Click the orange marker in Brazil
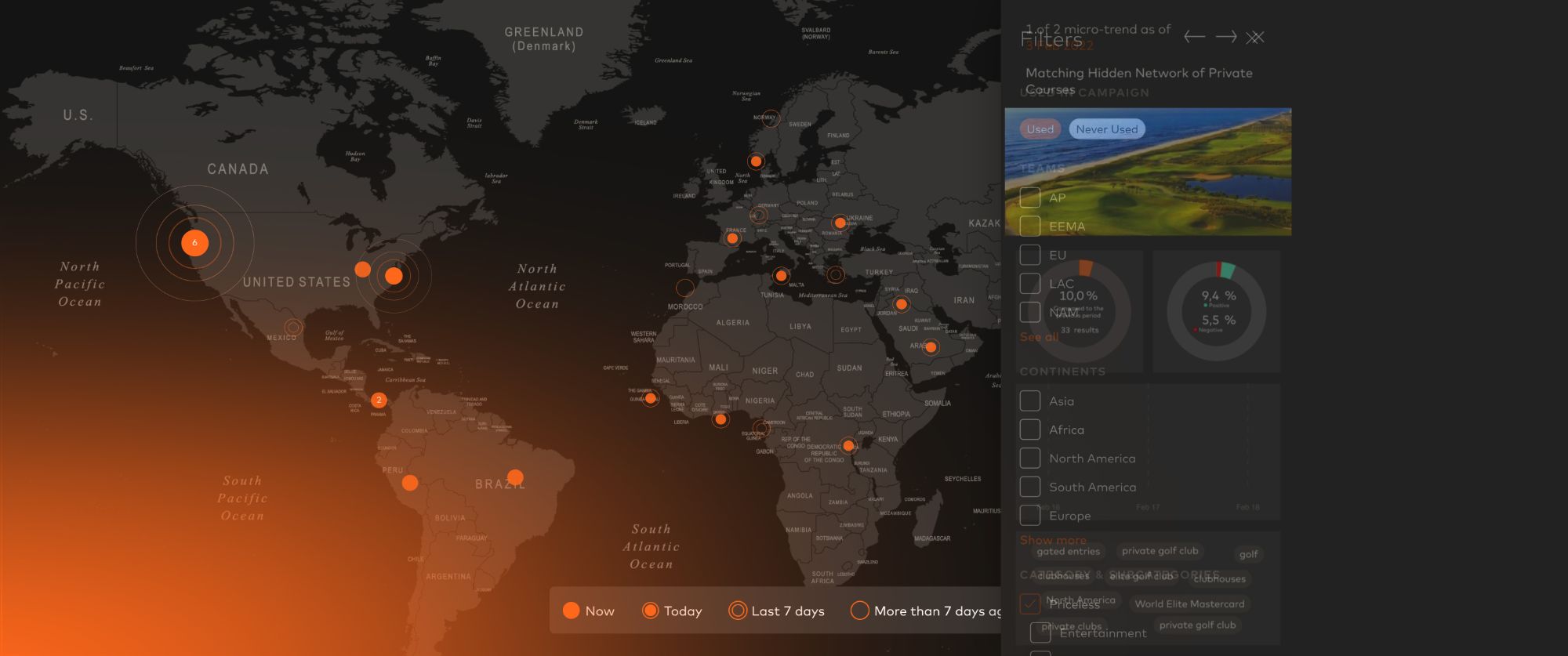 [515, 477]
